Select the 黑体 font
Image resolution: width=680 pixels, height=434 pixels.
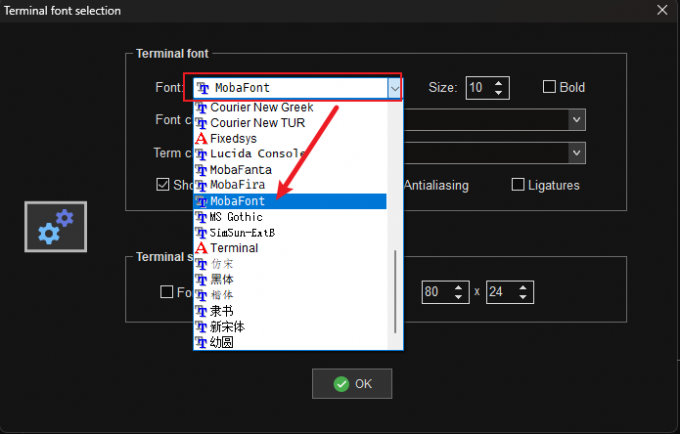pos(290,279)
